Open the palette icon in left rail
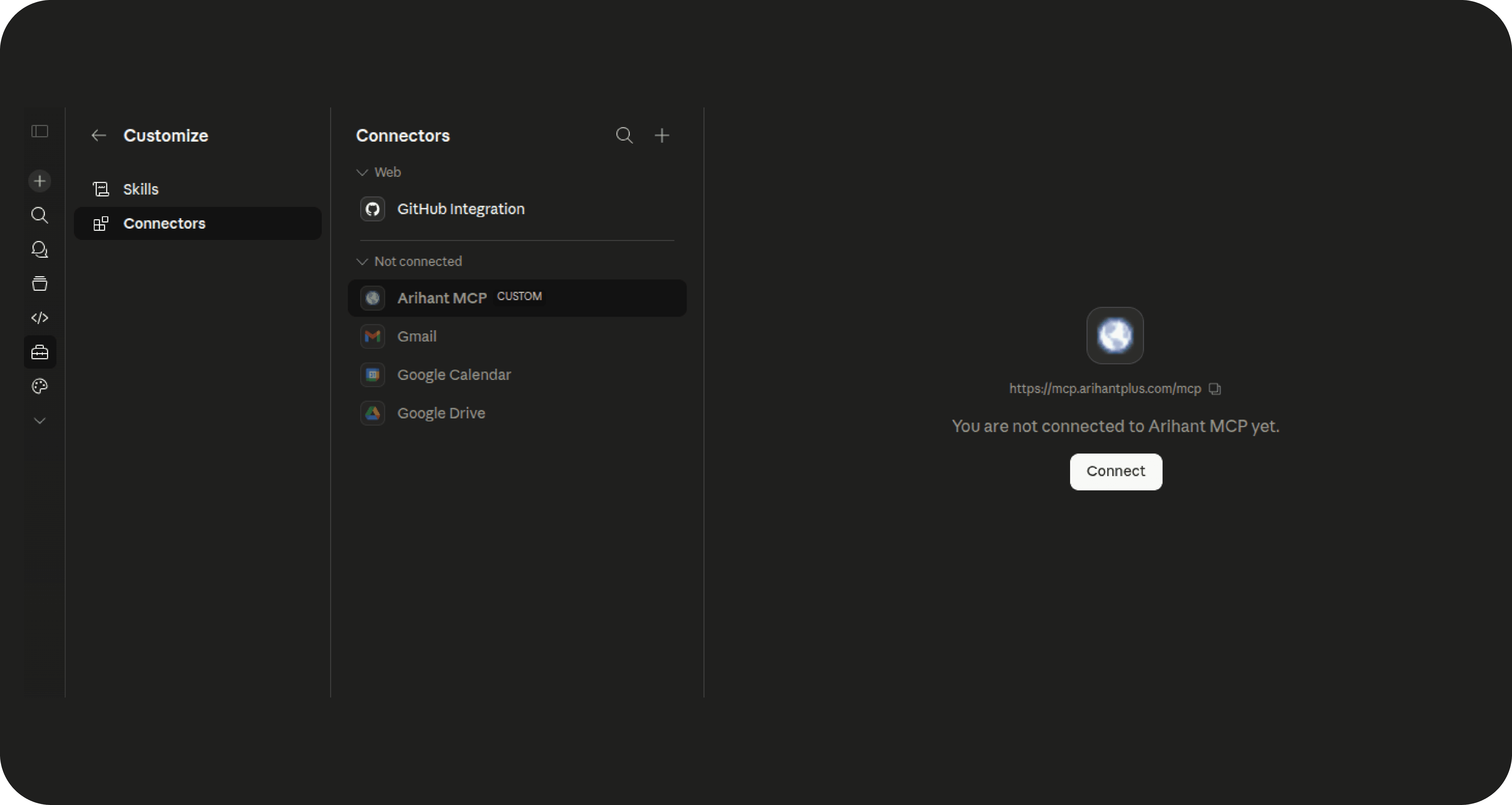 point(39,386)
